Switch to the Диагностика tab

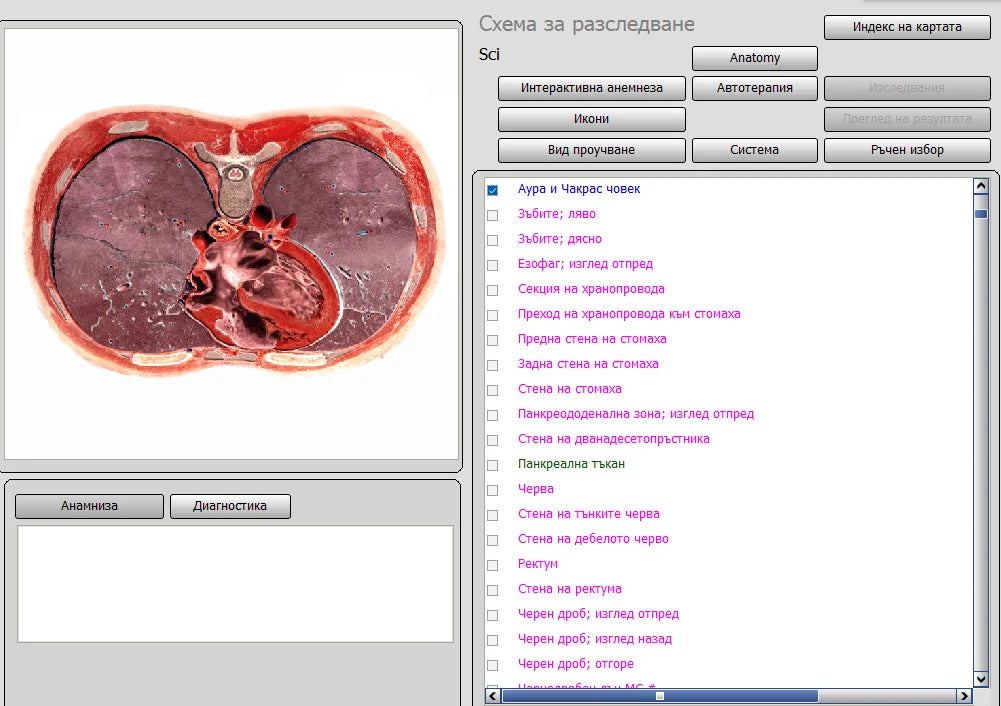tap(230, 506)
